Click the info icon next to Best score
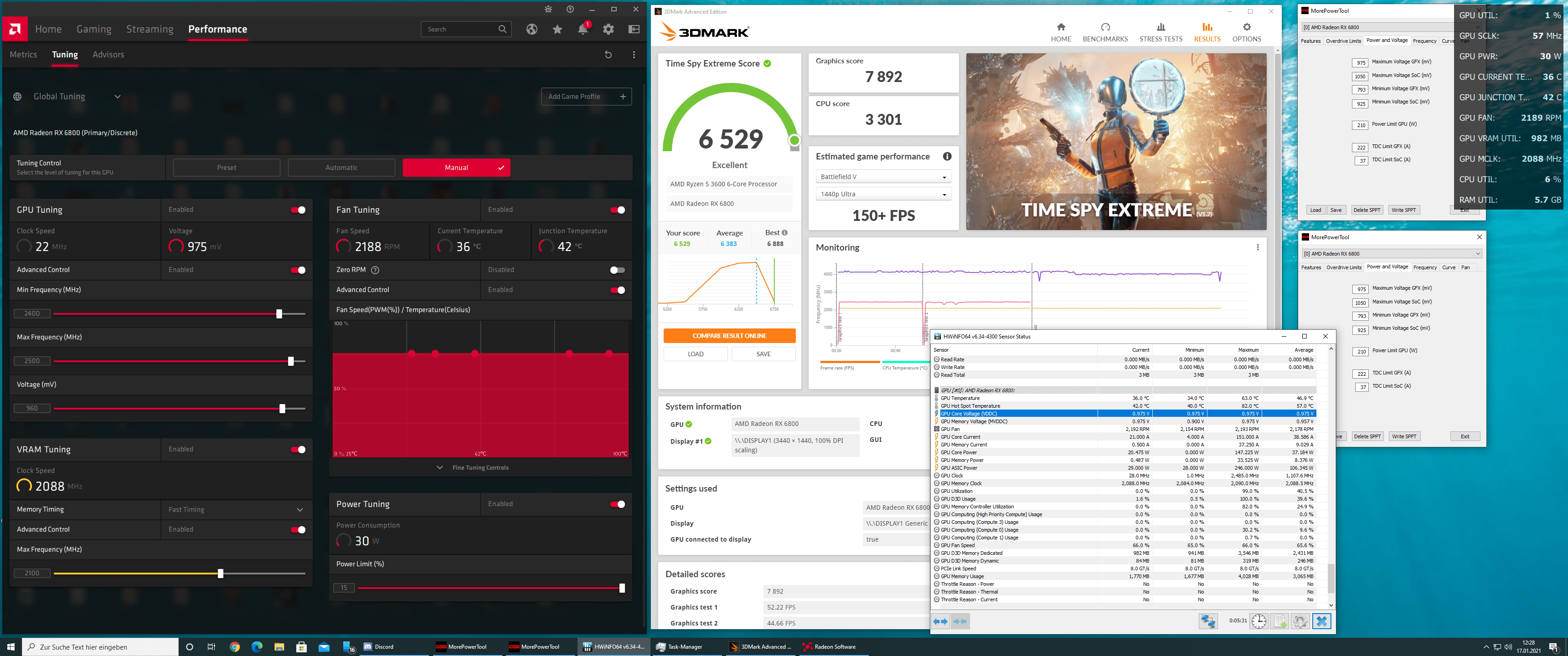Viewport: 1568px width, 656px height. click(x=784, y=233)
